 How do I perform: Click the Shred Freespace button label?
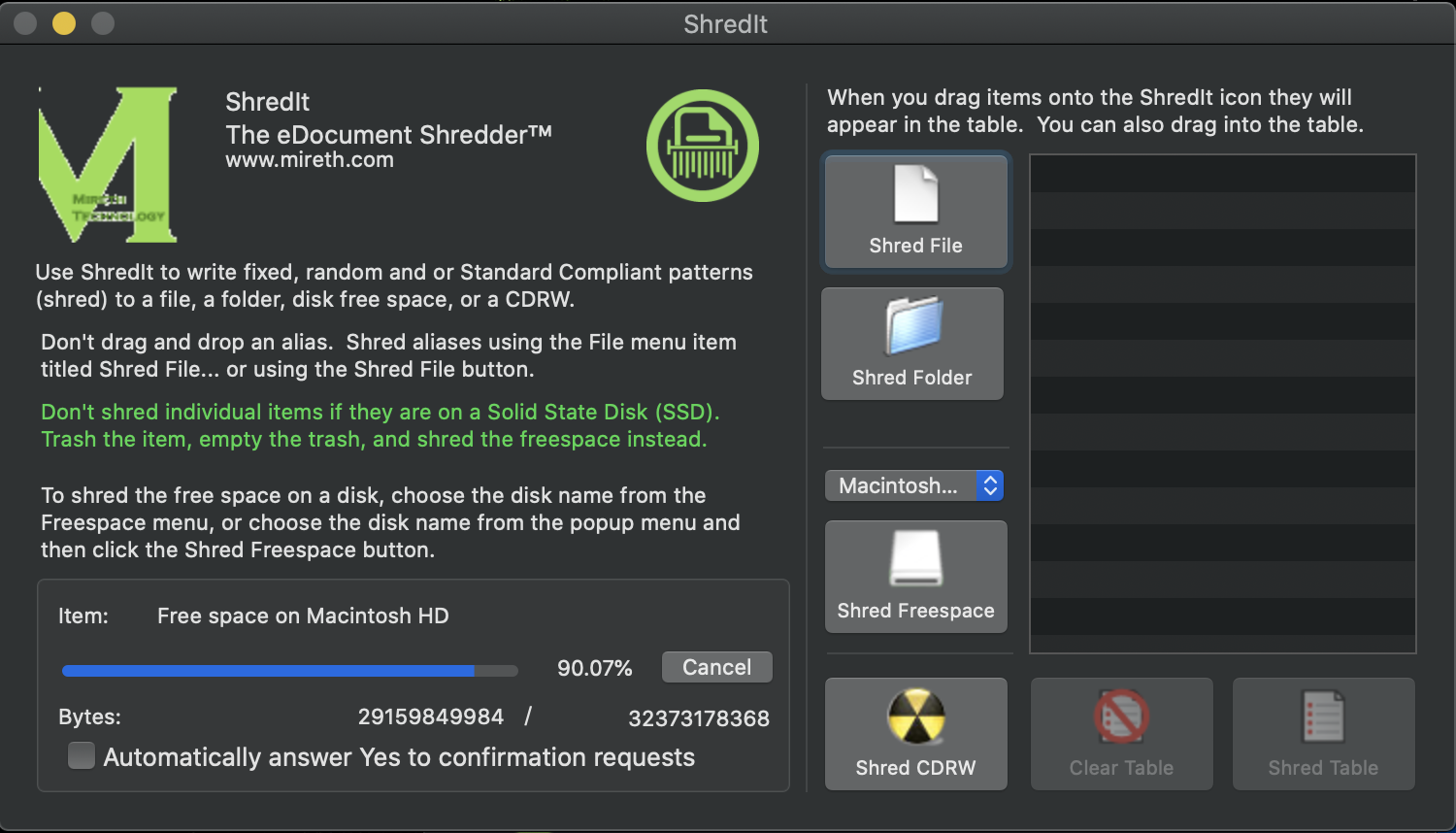(x=915, y=611)
